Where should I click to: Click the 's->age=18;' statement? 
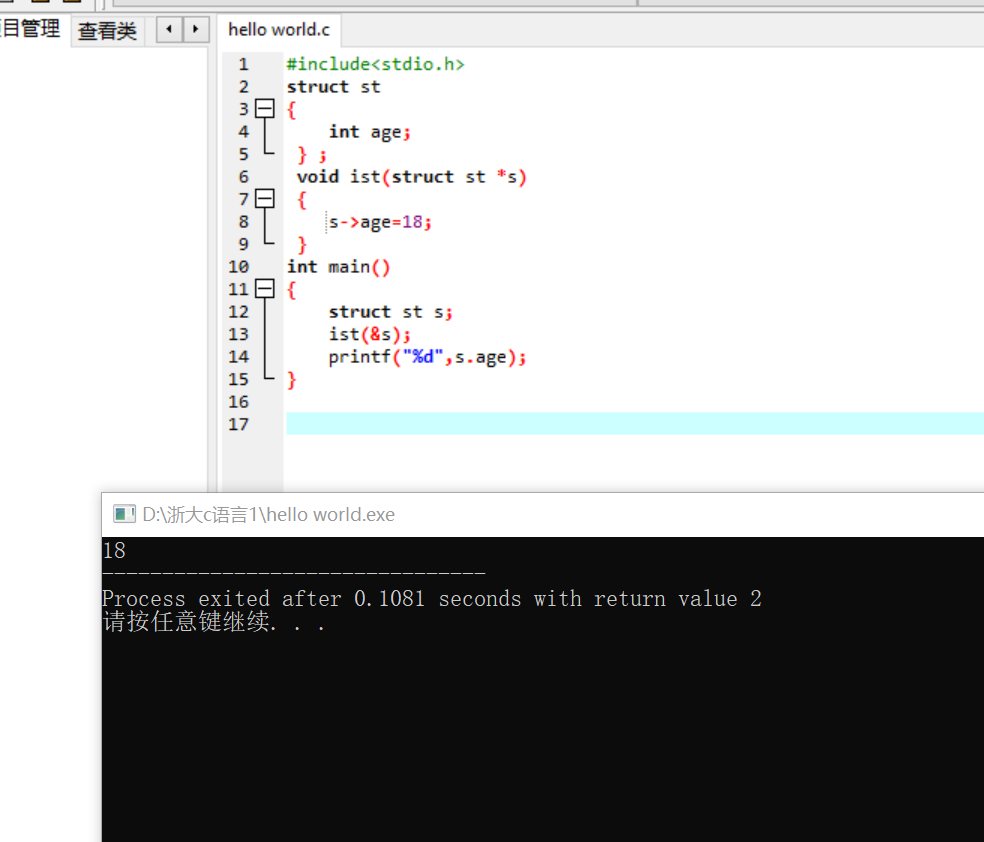[x=380, y=222]
